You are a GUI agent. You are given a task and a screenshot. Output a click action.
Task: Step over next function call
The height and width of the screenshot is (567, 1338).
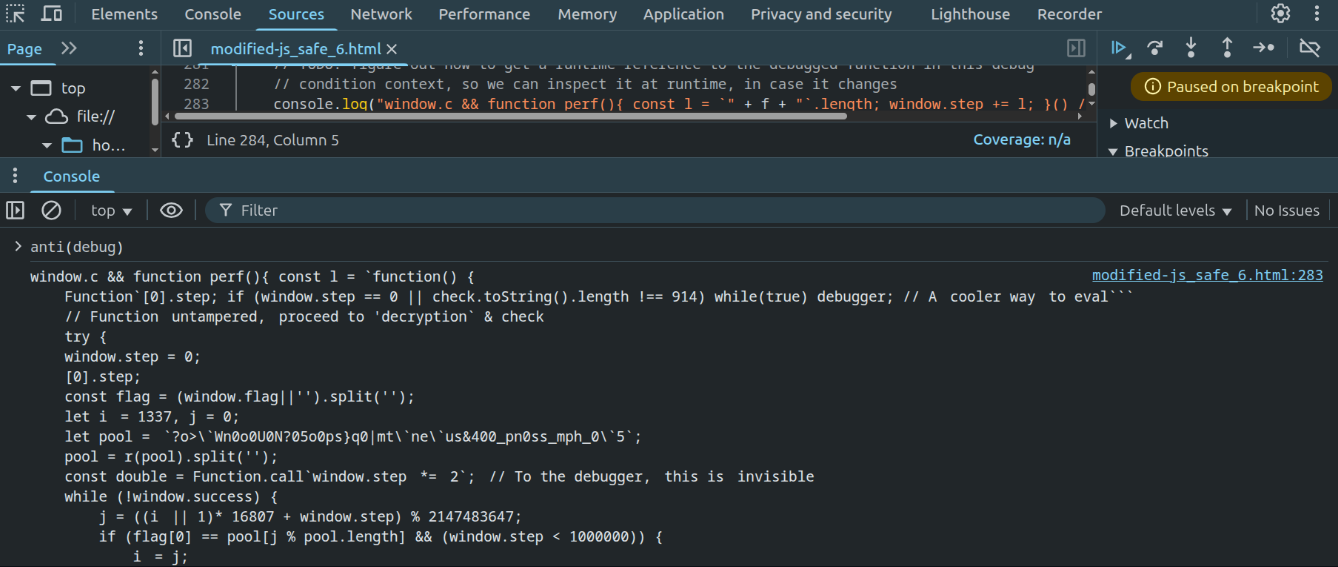1155,48
